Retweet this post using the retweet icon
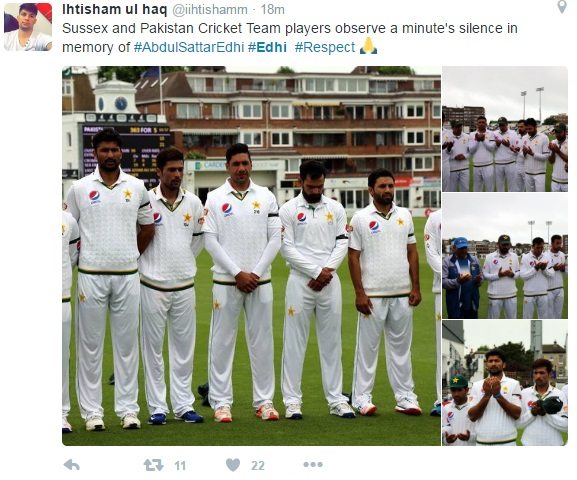This screenshot has width=577, height=480. [153, 465]
